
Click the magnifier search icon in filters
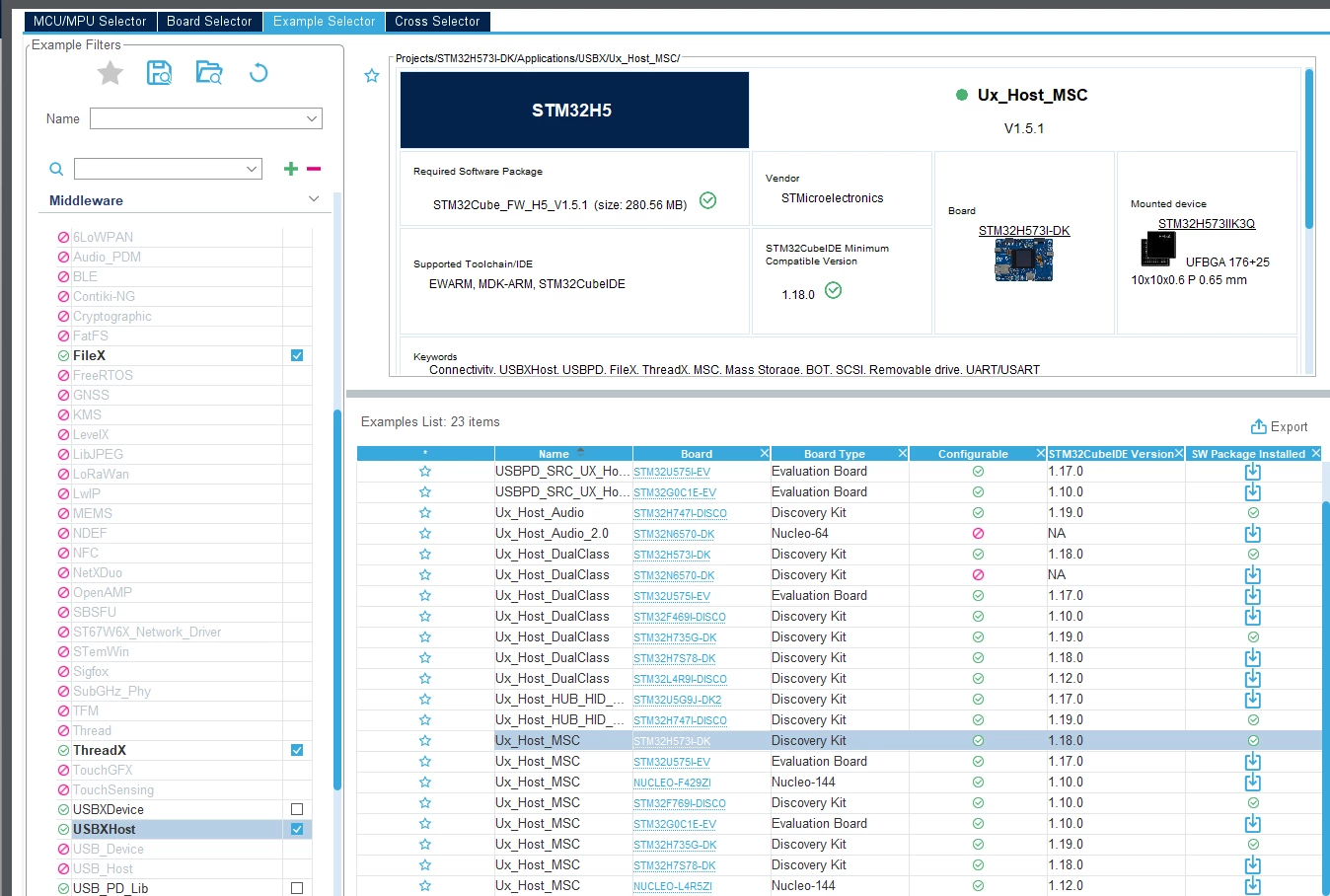coord(56,169)
